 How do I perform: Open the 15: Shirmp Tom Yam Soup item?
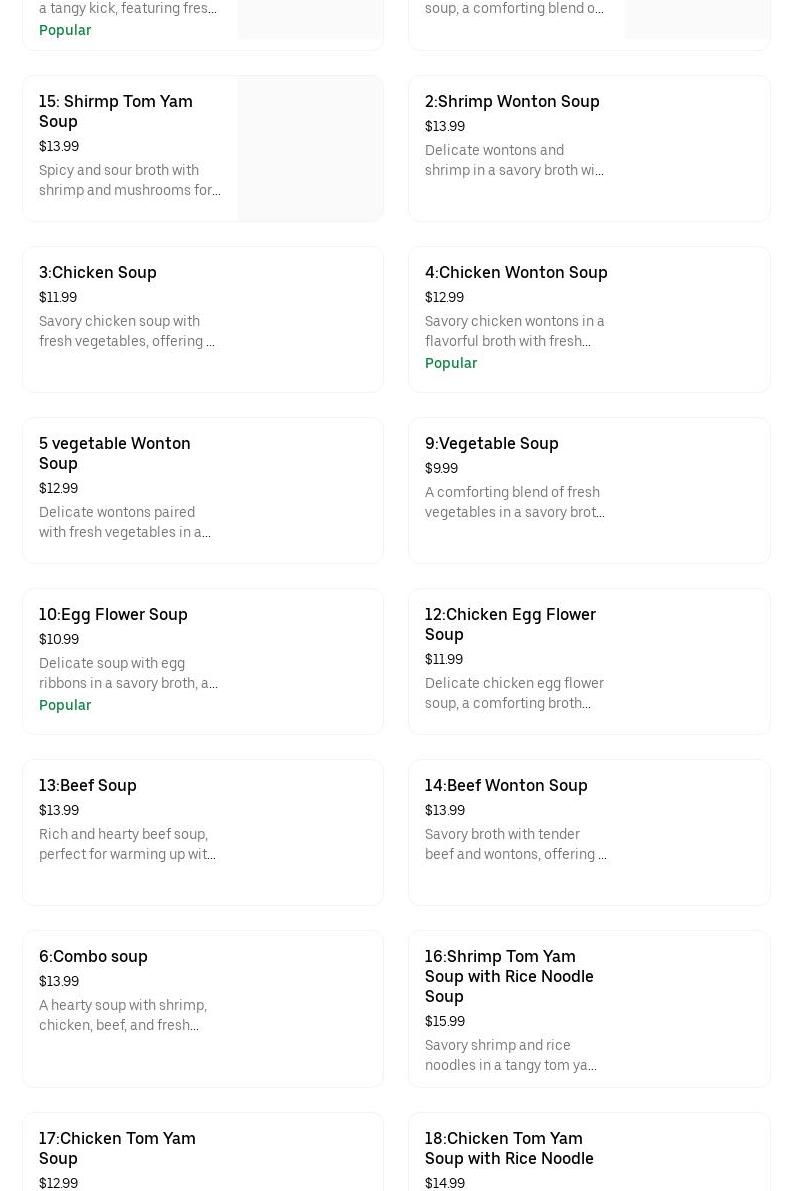pyautogui.click(x=116, y=111)
